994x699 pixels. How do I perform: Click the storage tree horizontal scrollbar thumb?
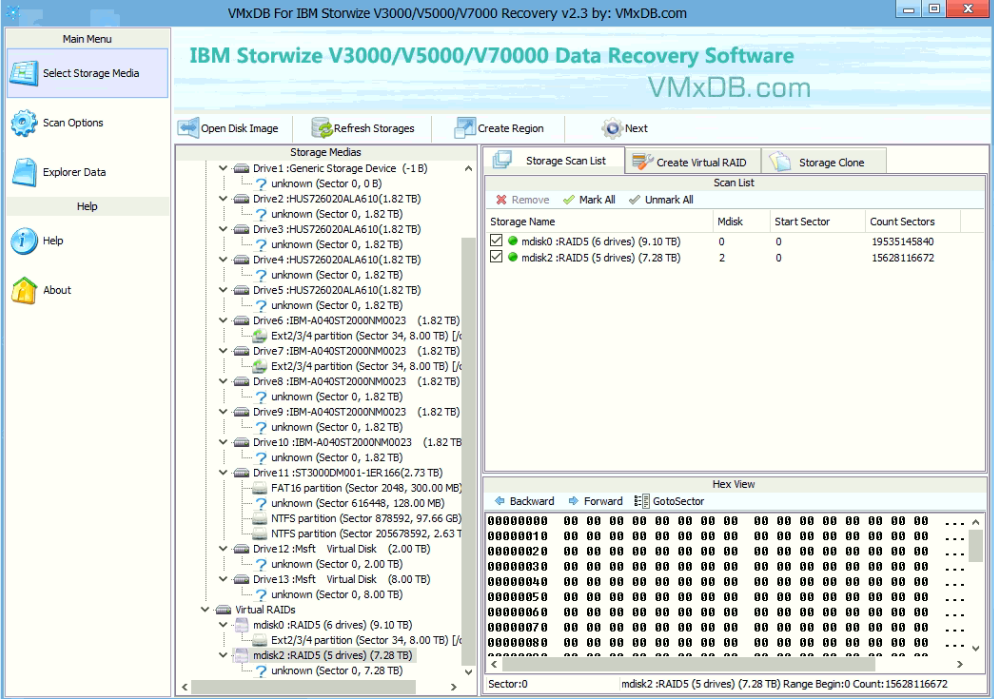(x=303, y=687)
